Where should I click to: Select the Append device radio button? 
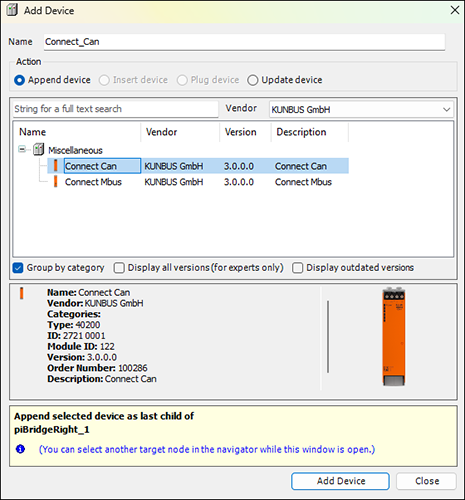pyautogui.click(x=19, y=80)
